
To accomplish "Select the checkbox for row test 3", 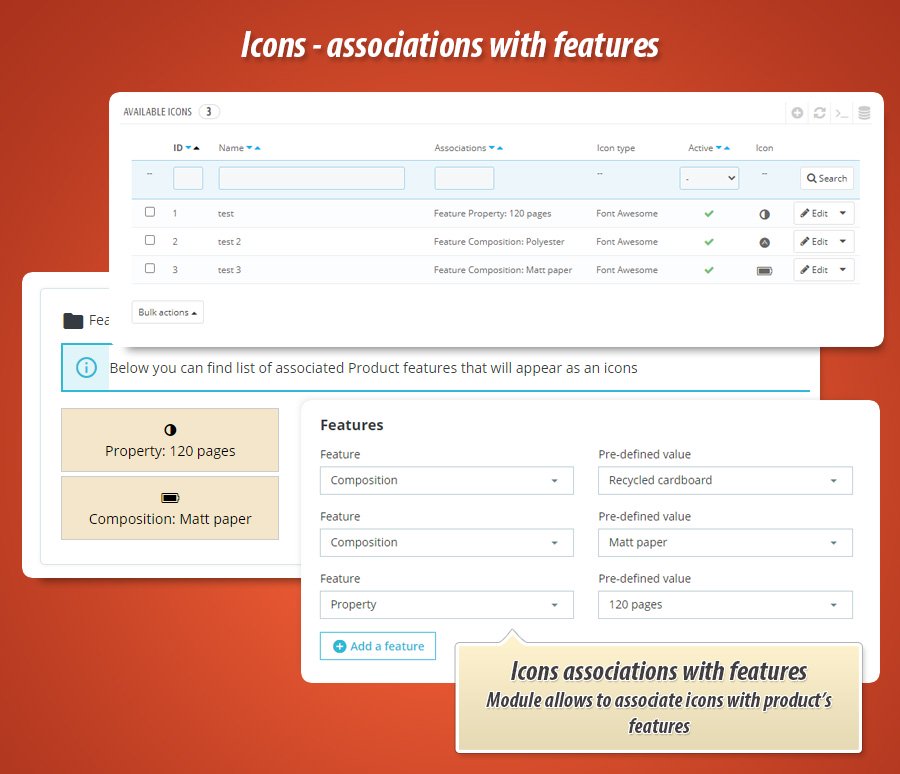I will click(x=150, y=268).
